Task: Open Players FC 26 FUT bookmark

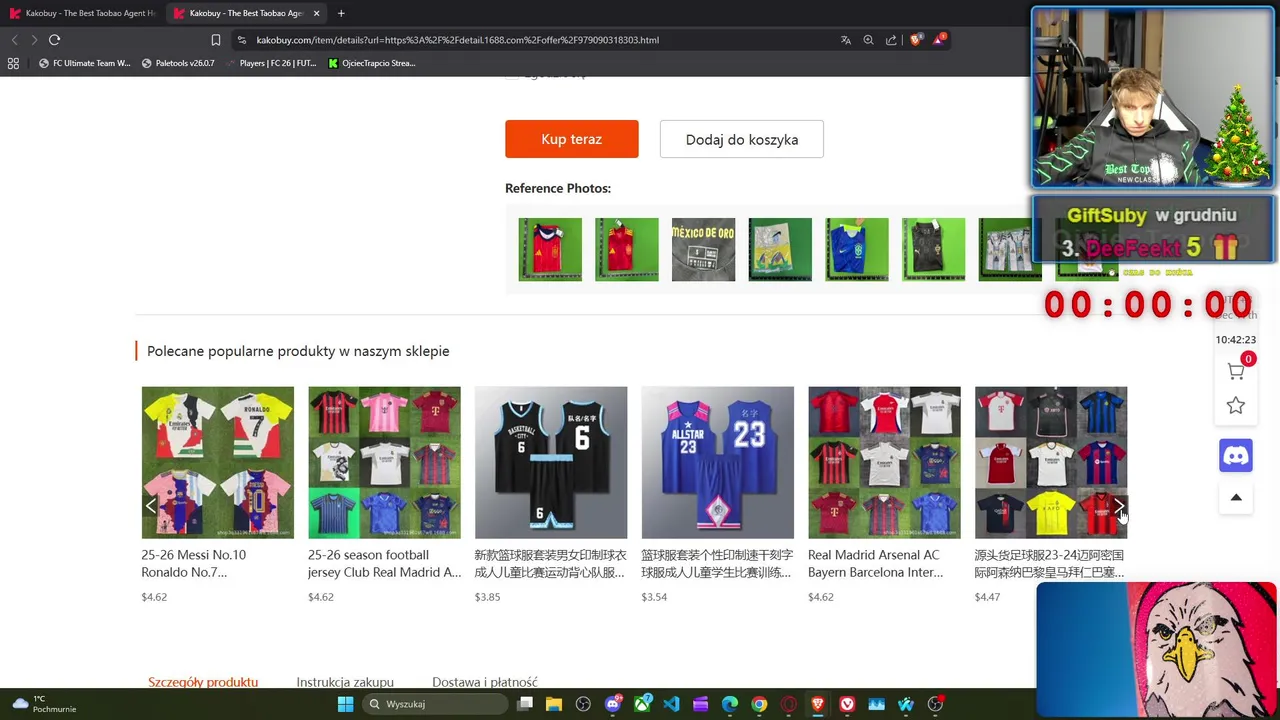Action: pos(270,63)
